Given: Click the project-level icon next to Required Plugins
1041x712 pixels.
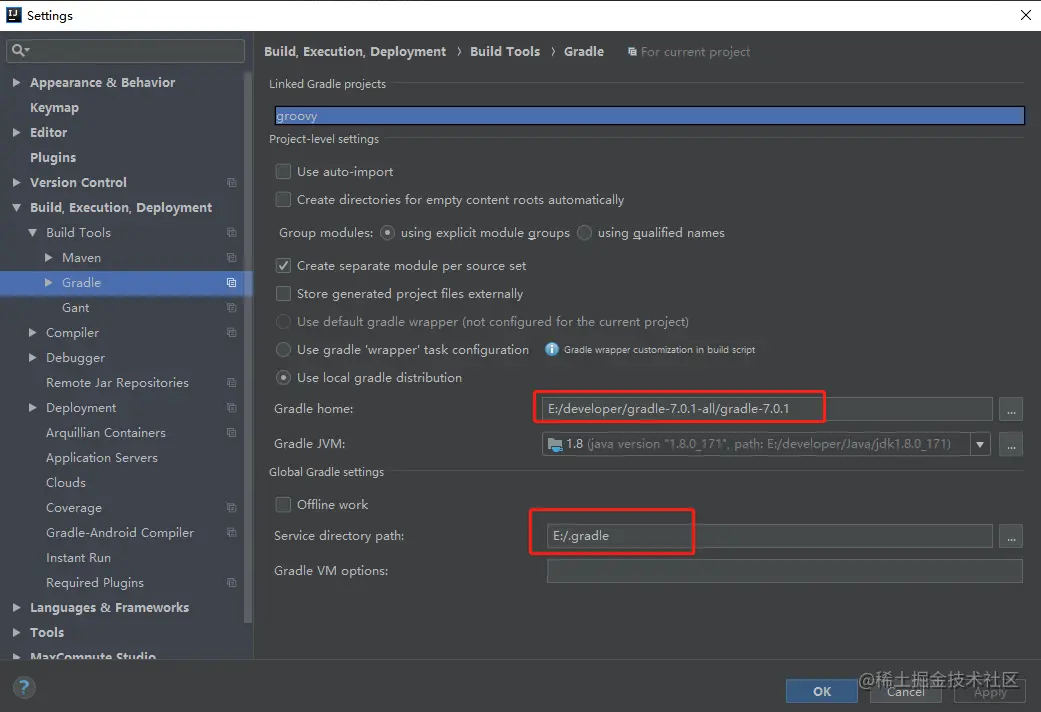Looking at the screenshot, I should coord(231,582).
